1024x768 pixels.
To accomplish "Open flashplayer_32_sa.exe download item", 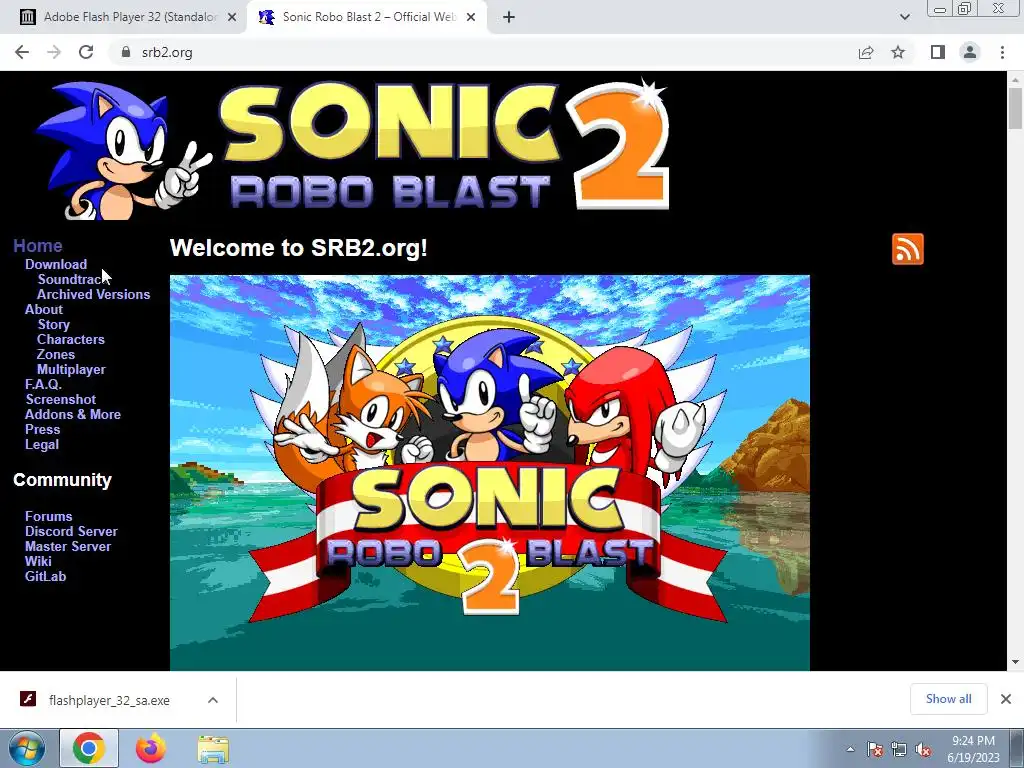I will (109, 700).
